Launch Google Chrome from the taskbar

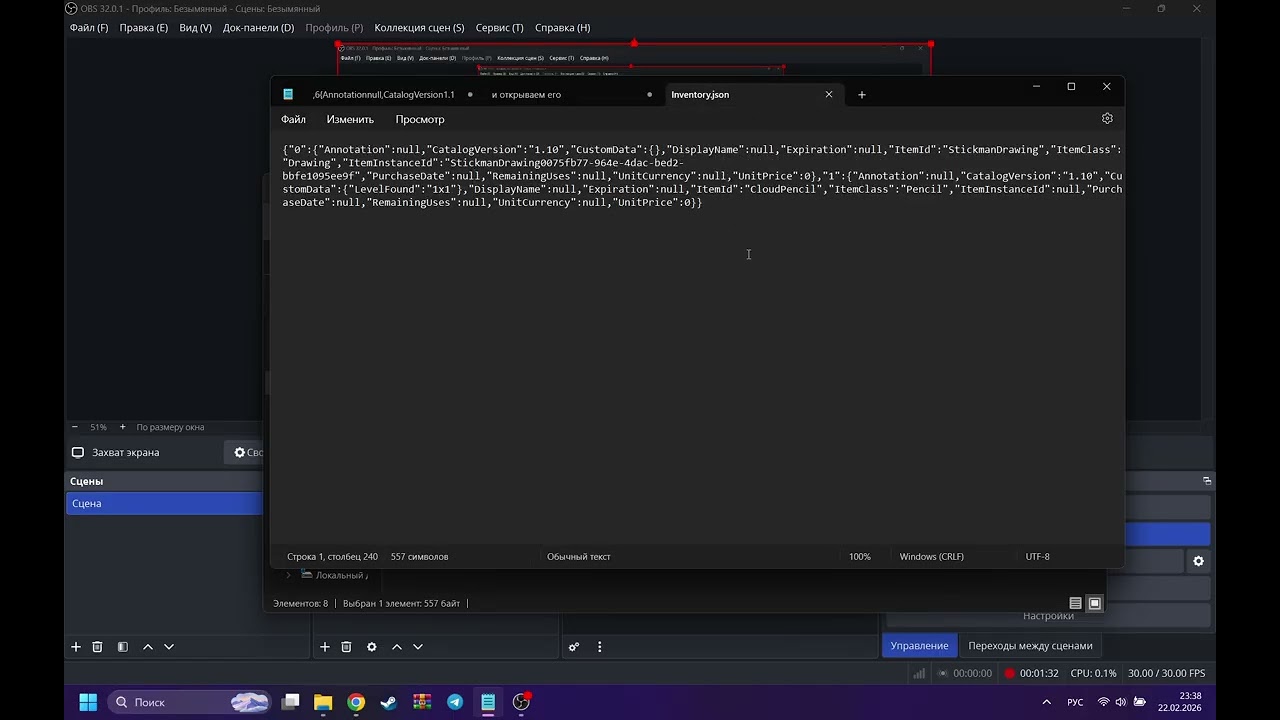point(356,702)
